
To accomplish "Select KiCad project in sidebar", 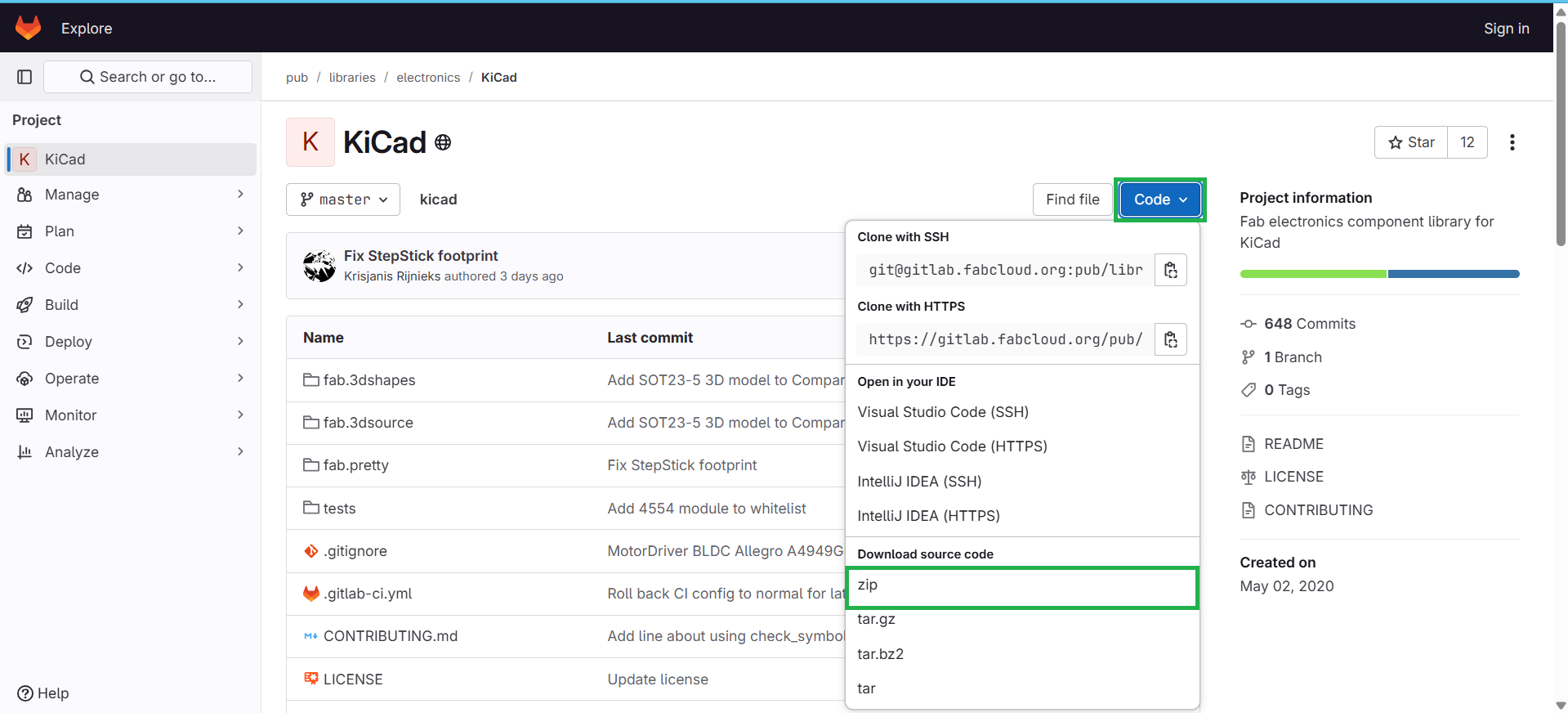I will click(131, 159).
